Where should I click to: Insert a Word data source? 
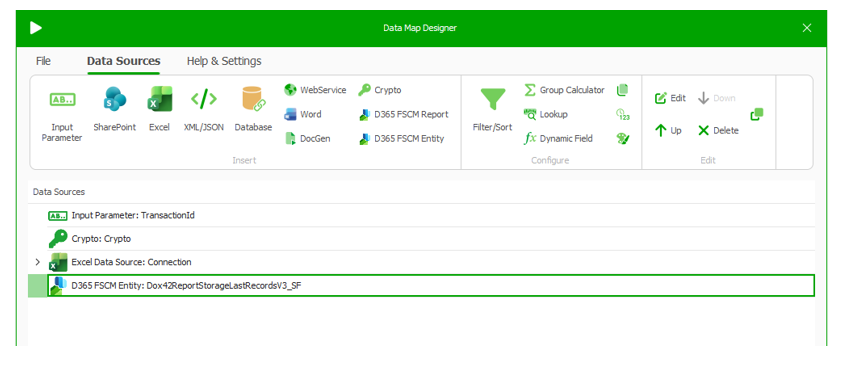(x=303, y=114)
